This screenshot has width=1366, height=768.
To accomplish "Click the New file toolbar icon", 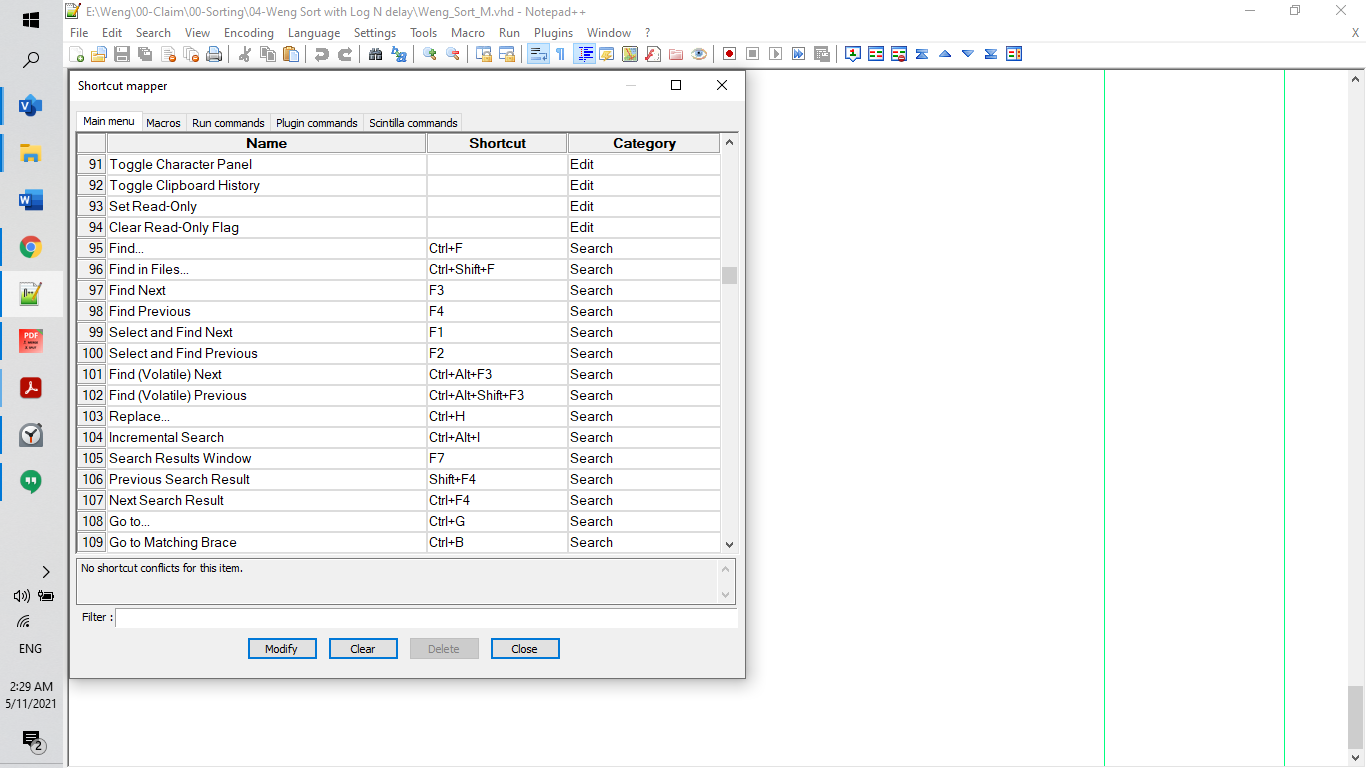I will tap(77, 54).
